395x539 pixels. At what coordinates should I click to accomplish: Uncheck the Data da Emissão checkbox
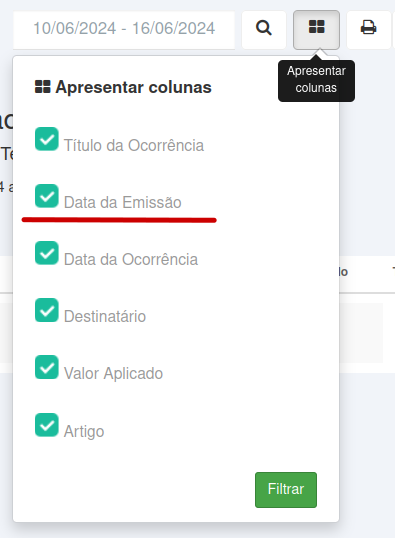[47, 196]
